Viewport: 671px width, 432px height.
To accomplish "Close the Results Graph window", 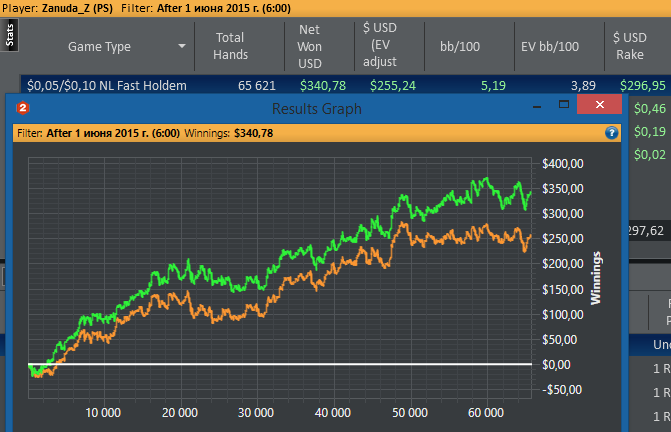I will coord(600,104).
